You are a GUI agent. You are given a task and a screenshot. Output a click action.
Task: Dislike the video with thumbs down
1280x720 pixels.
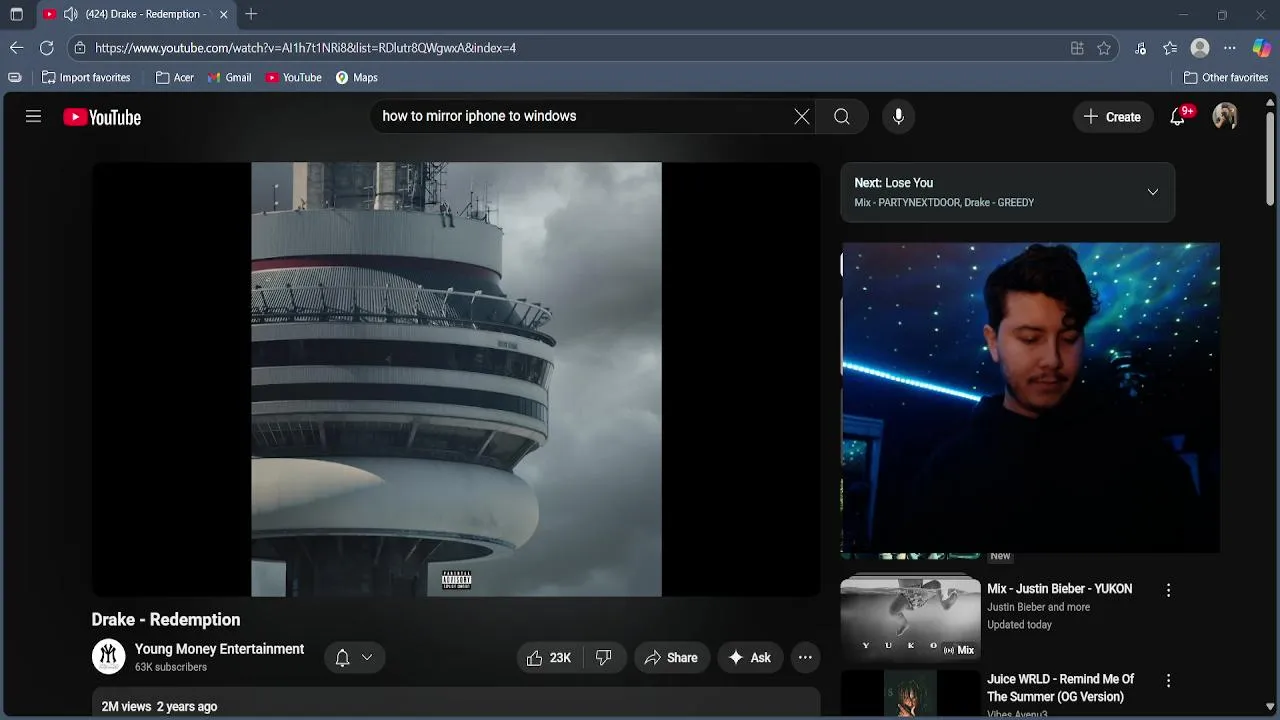(x=604, y=657)
